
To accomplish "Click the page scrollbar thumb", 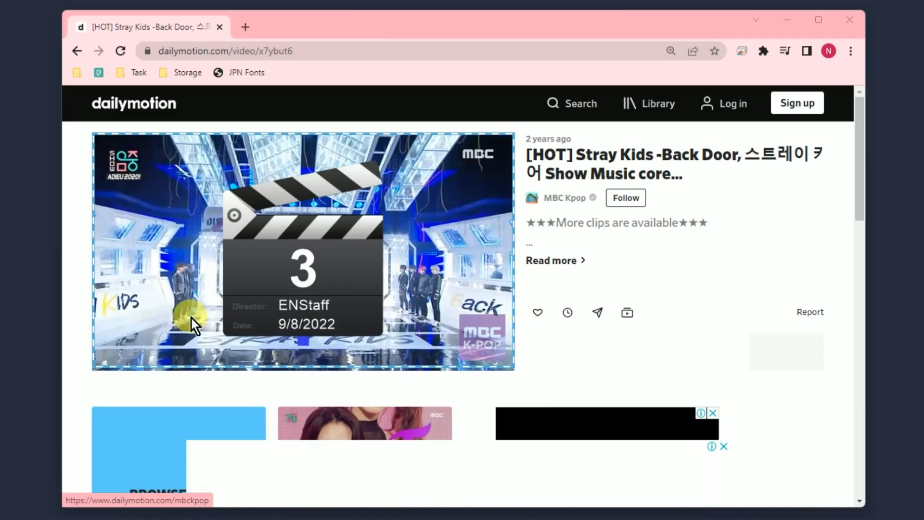I will coord(859,159).
